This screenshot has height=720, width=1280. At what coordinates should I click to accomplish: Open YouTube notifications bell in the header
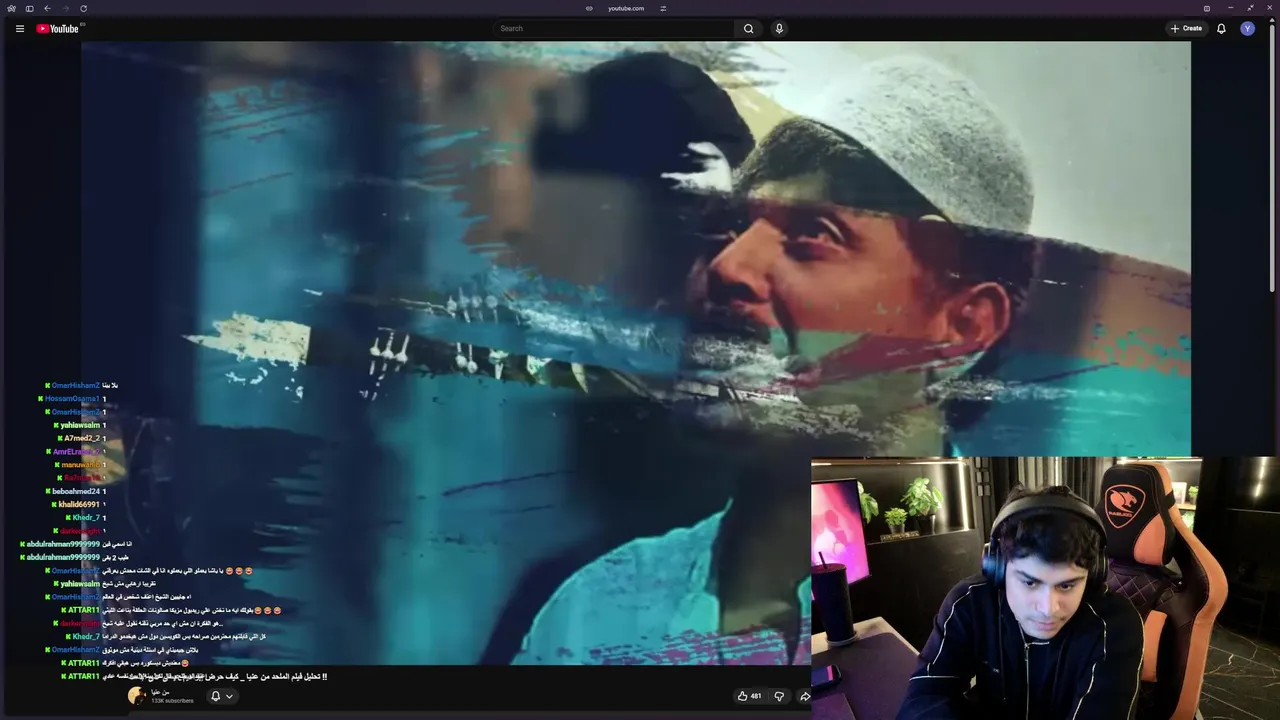(x=1221, y=28)
